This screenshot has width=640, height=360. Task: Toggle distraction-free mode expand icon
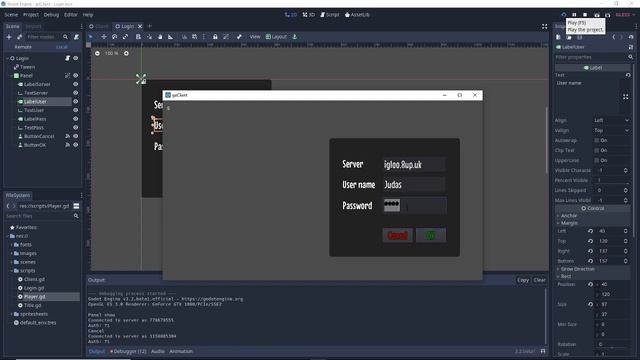pyautogui.click(x=544, y=27)
